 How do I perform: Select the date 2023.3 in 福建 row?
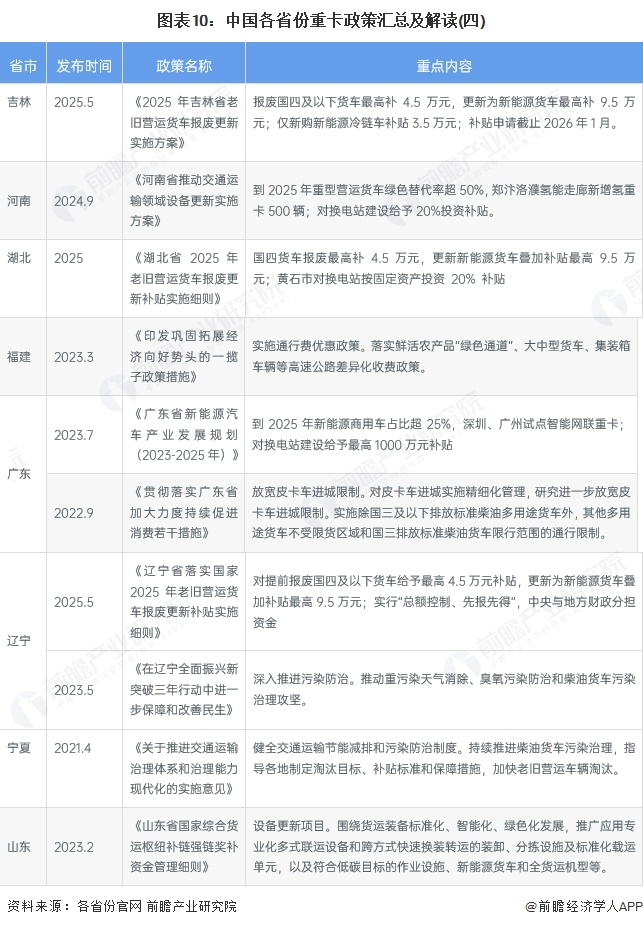[x=74, y=357]
